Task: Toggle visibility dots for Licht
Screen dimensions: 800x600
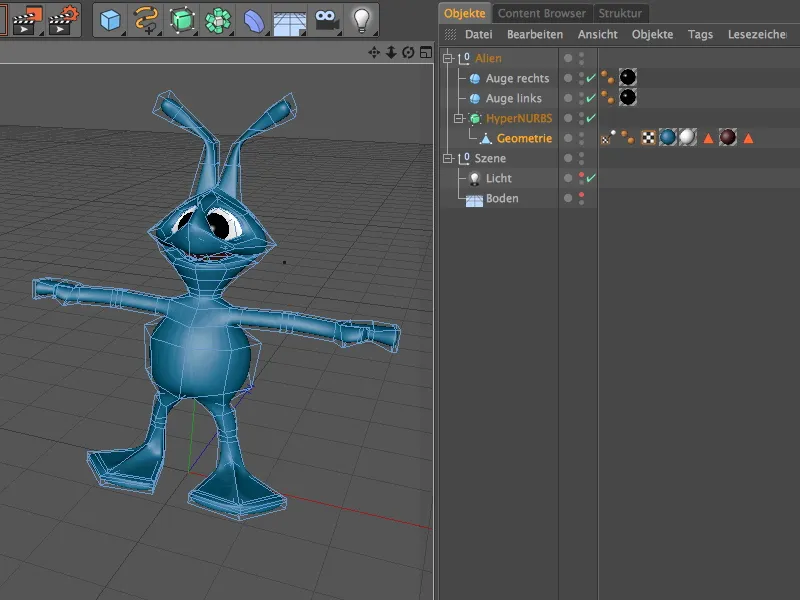Action: tap(581, 178)
